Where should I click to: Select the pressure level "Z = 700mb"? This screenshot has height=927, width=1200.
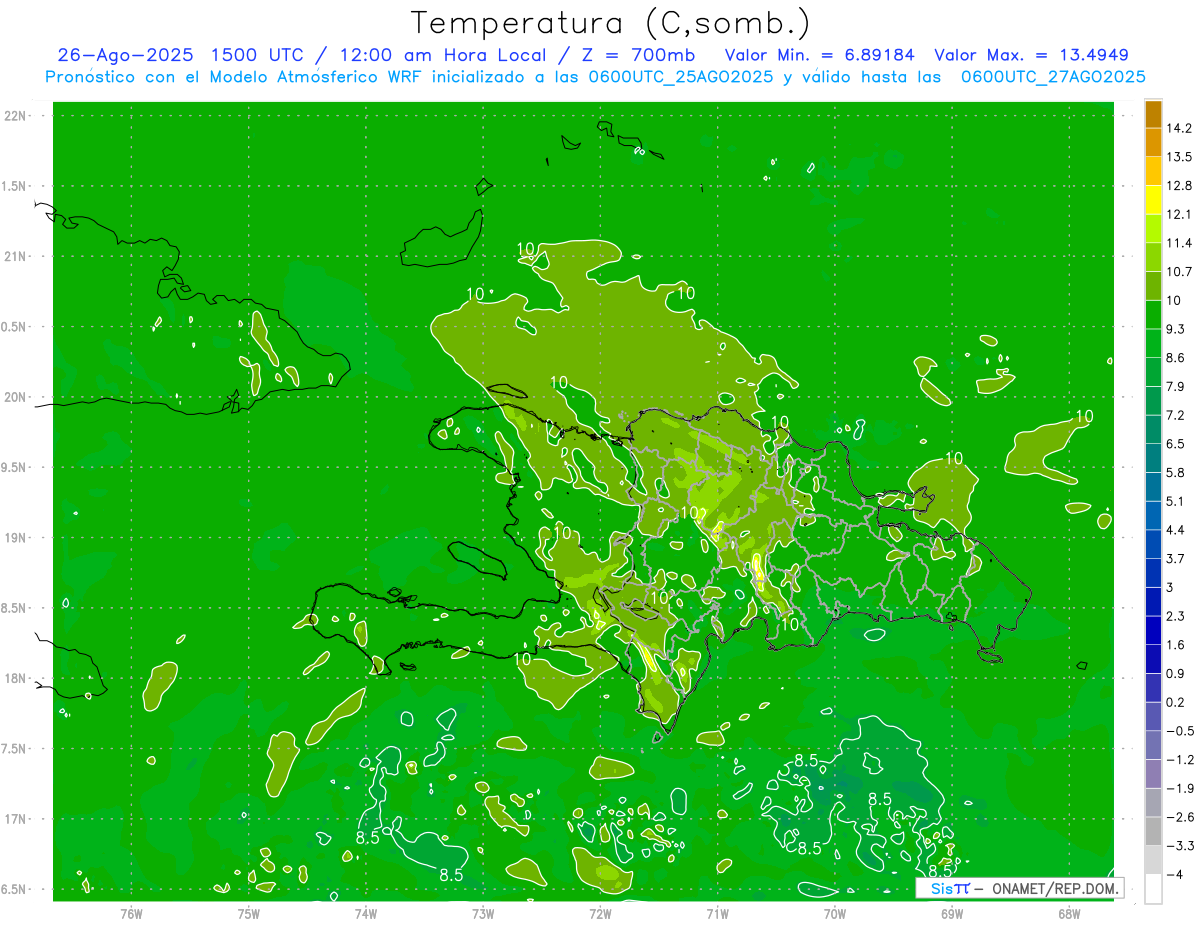[639, 55]
